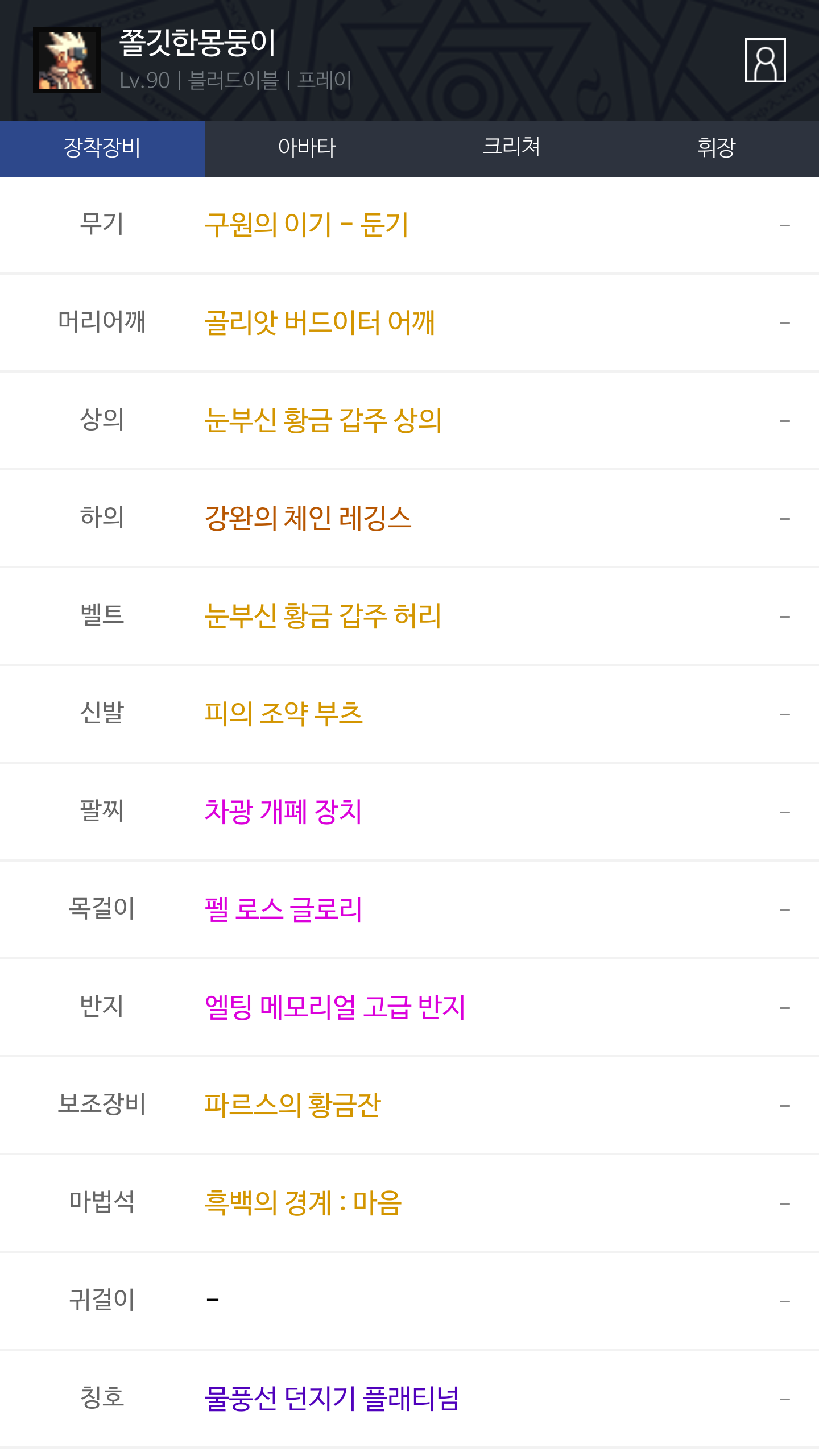Select 눈부신 황금 갑주 상의 item
This screenshot has height=1456, width=819.
point(323,420)
